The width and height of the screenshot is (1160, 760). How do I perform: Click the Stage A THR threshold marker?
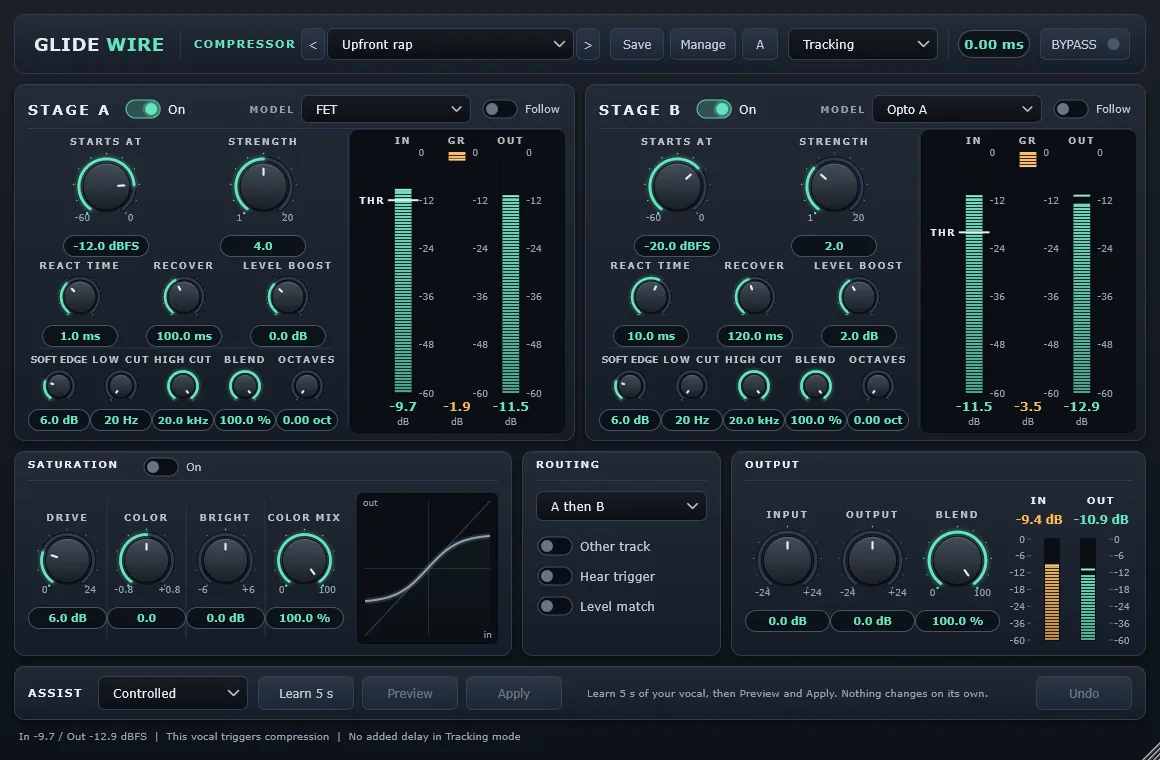click(x=389, y=201)
